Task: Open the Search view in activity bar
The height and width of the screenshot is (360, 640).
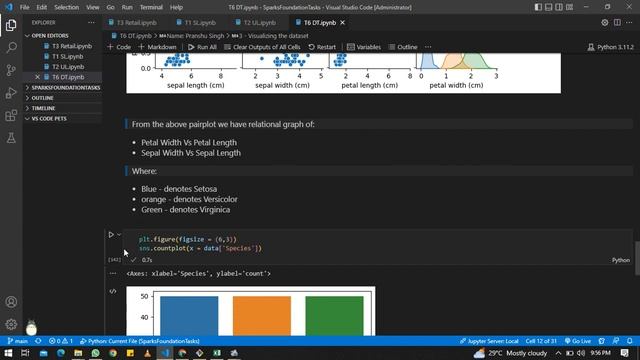Action: pos(11,48)
